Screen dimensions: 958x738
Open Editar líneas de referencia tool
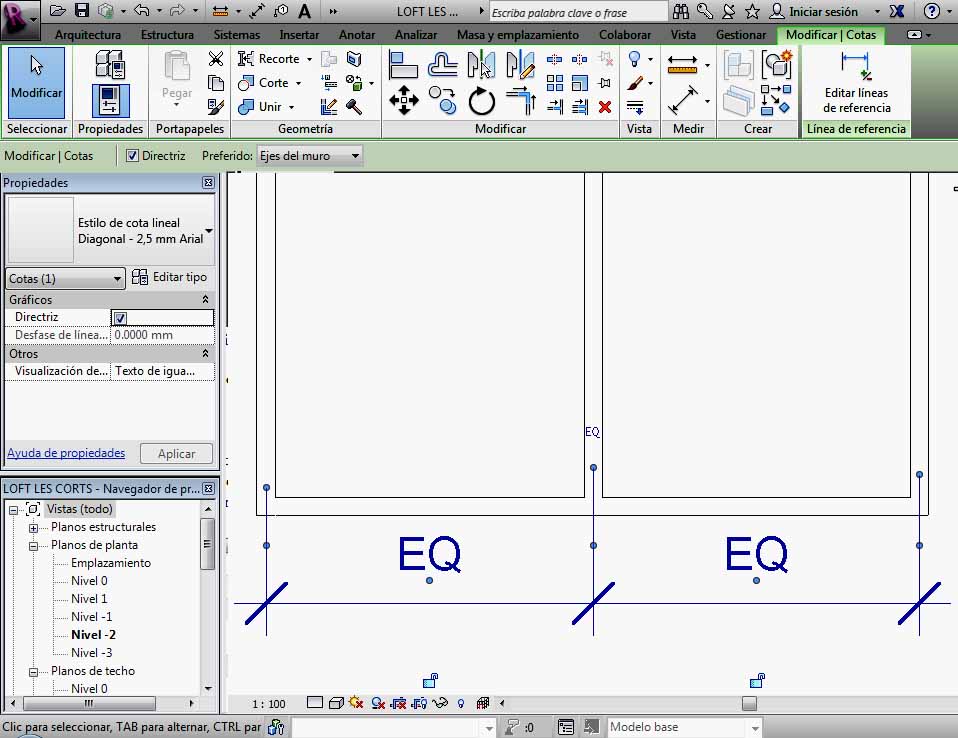pos(856,84)
